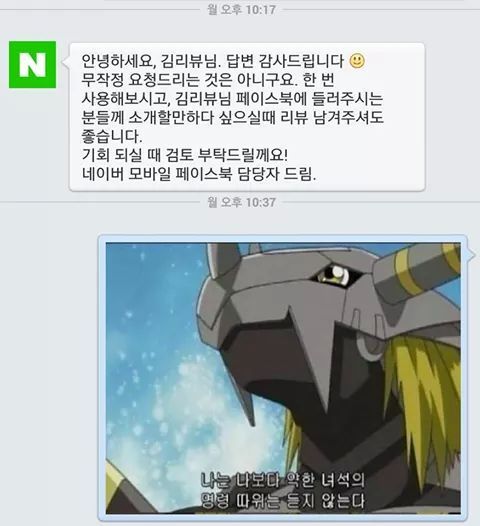Click the pointer tail of the received bubble
480x526 pixels.
click(66, 61)
